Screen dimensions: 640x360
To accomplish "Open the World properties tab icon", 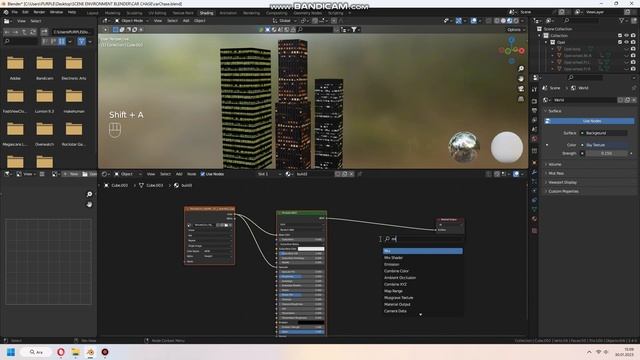I will pos(534,139).
